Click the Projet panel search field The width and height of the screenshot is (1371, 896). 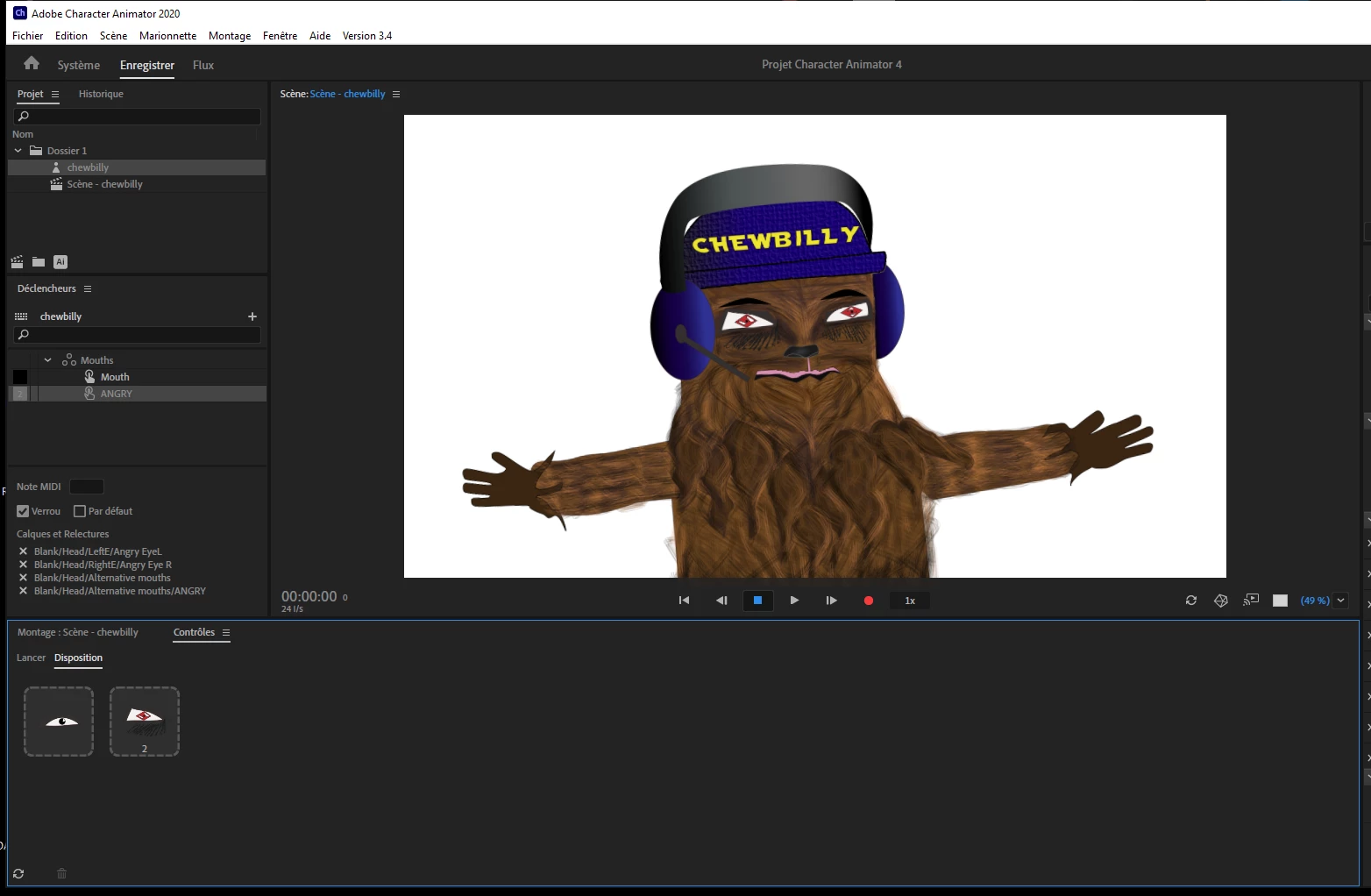[138, 116]
